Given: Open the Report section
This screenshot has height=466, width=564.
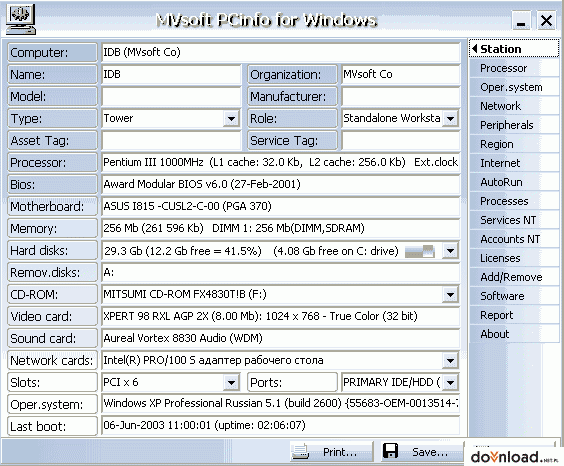Looking at the screenshot, I should [514, 315].
